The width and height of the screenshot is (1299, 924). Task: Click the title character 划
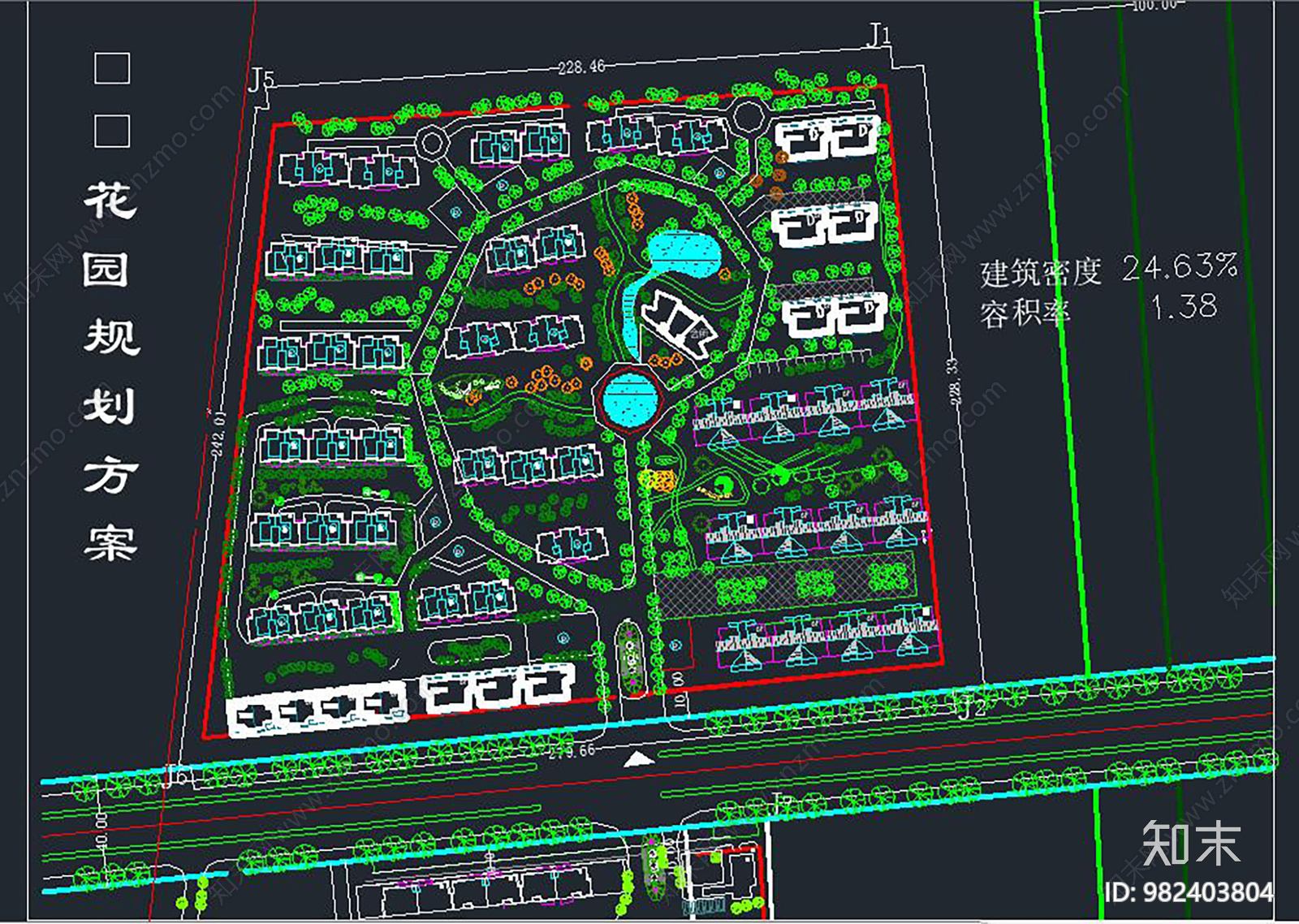pos(109,404)
